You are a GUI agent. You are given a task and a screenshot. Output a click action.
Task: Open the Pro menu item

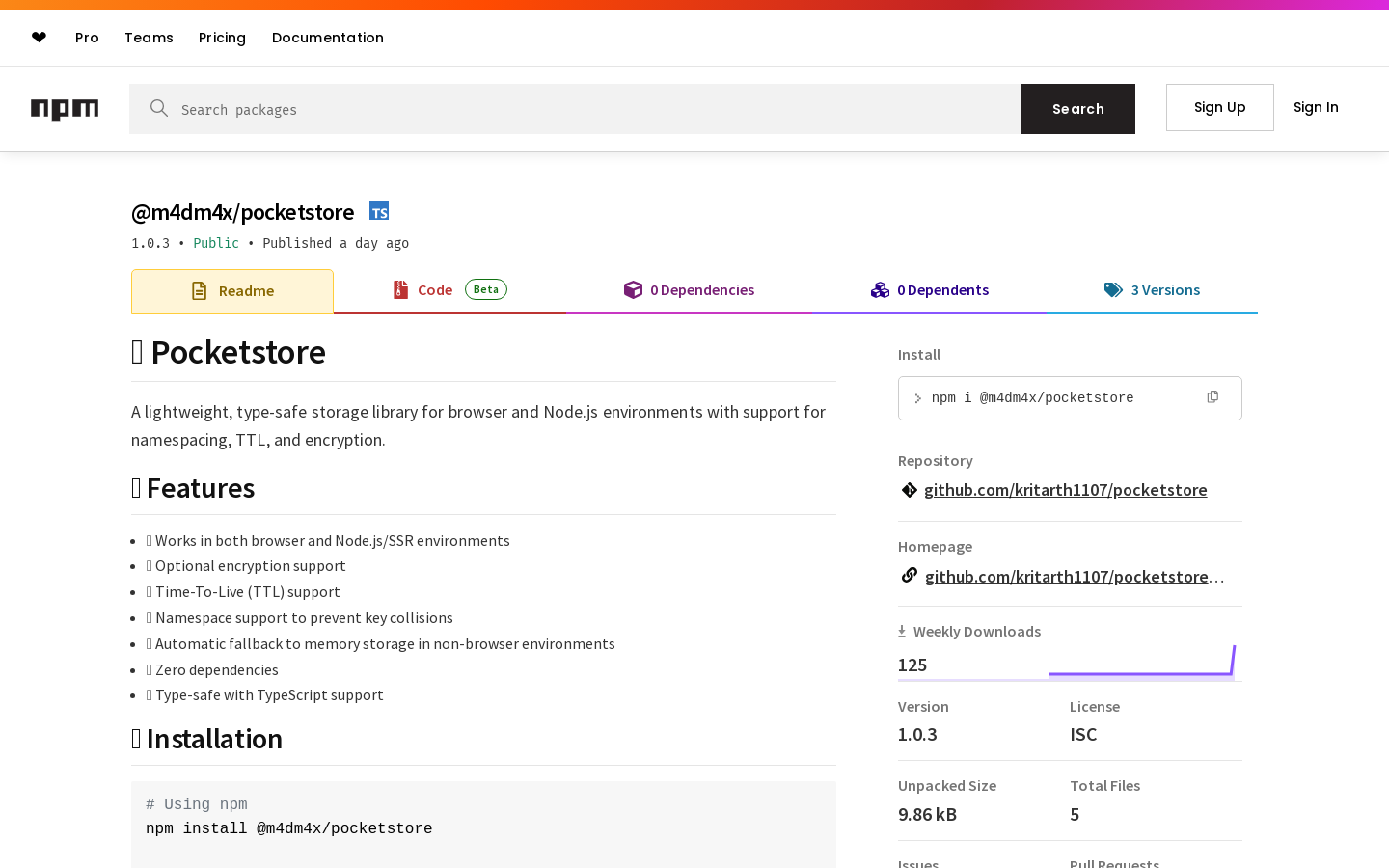pyautogui.click(x=87, y=38)
